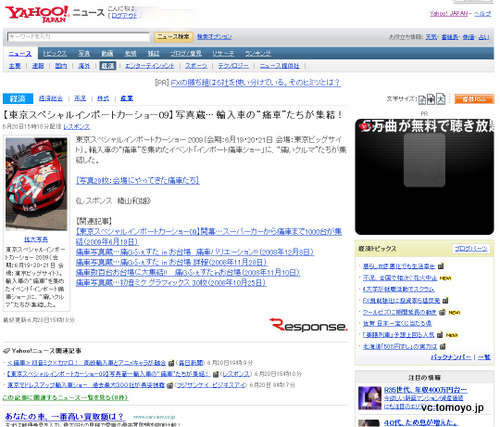Select the ニュース tab
This screenshot has width=500, height=427.
pyautogui.click(x=20, y=54)
